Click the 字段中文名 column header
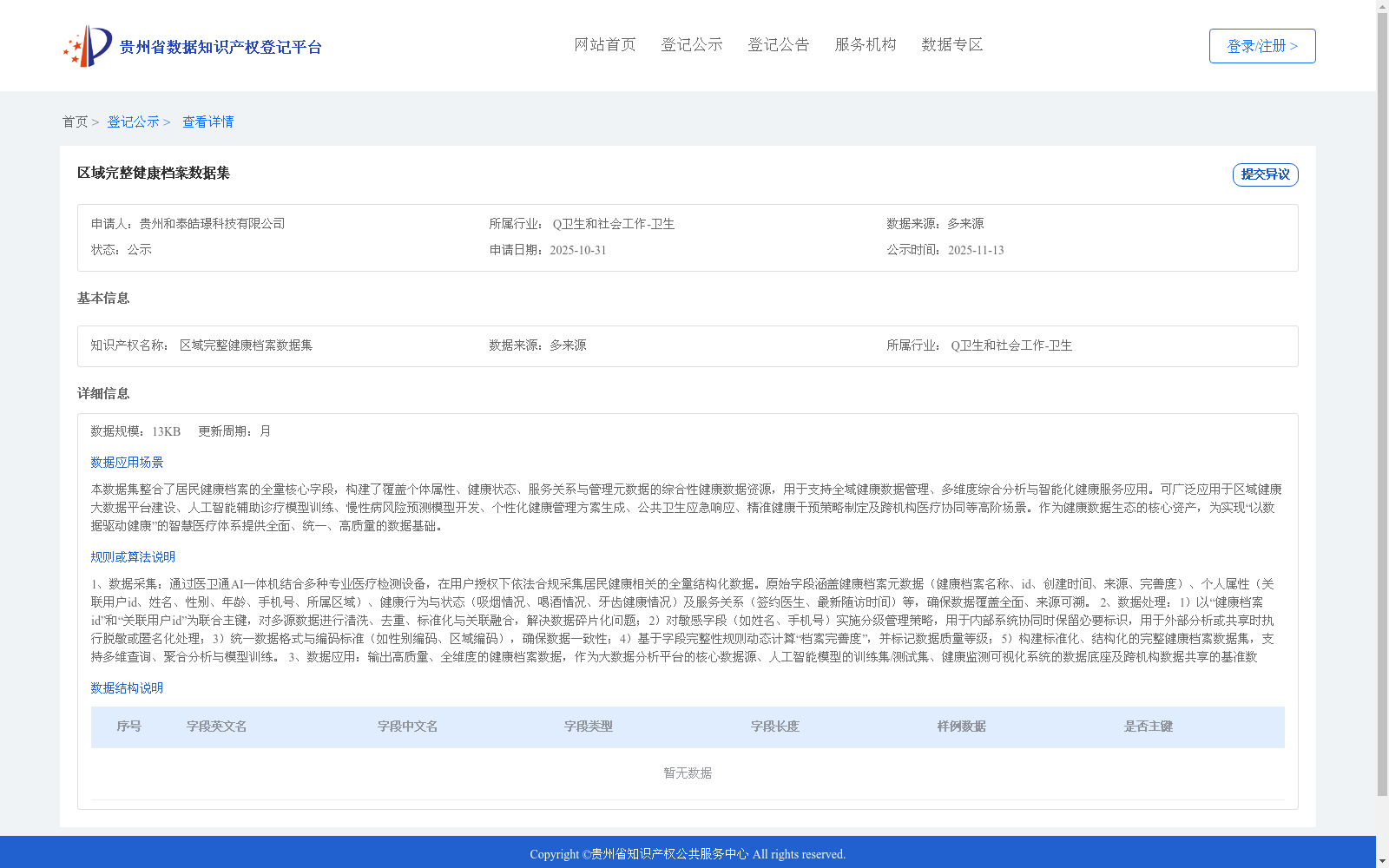Screen dimensions: 1389x868 click(x=408, y=727)
